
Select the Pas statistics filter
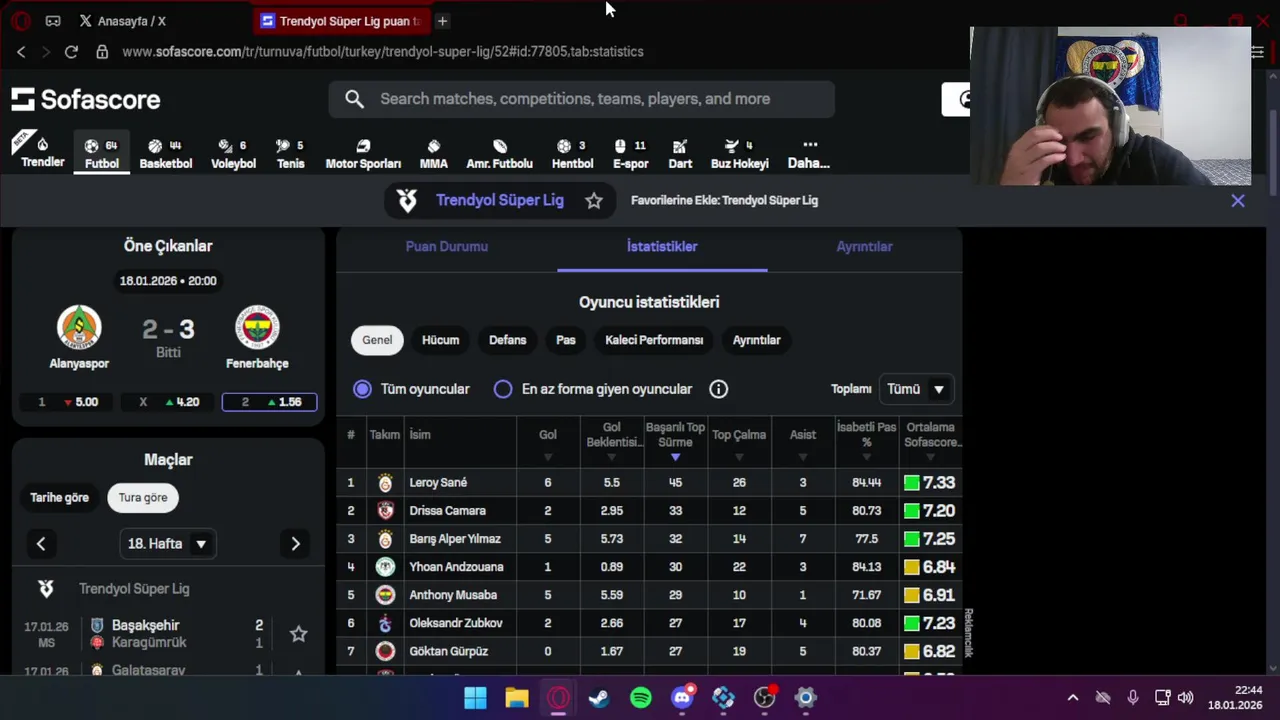(566, 340)
